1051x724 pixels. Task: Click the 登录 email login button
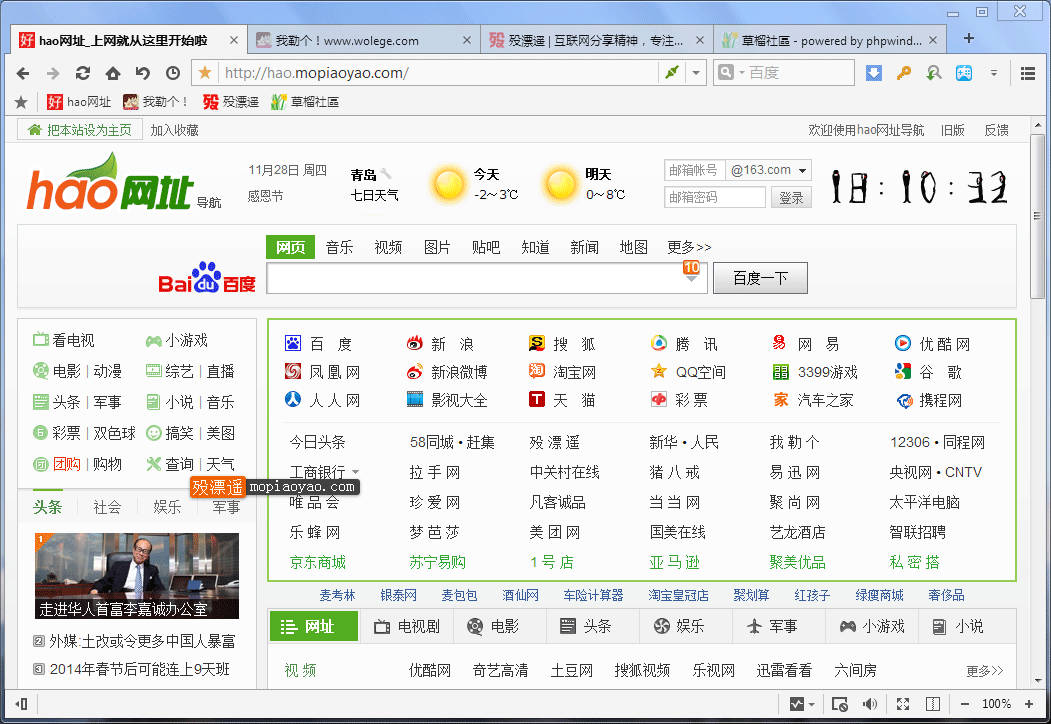pyautogui.click(x=791, y=198)
